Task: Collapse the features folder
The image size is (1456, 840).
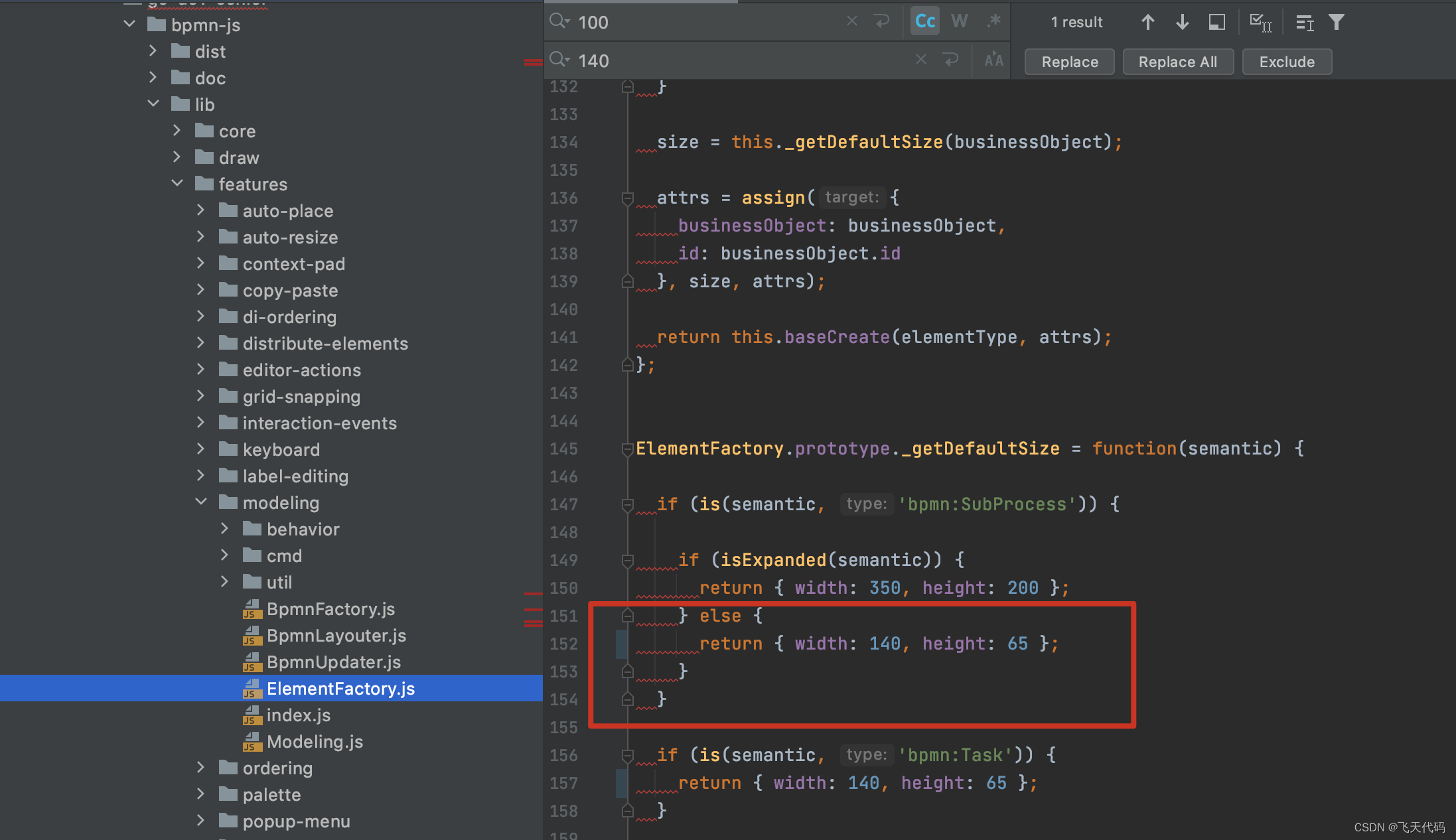Action: tap(177, 184)
